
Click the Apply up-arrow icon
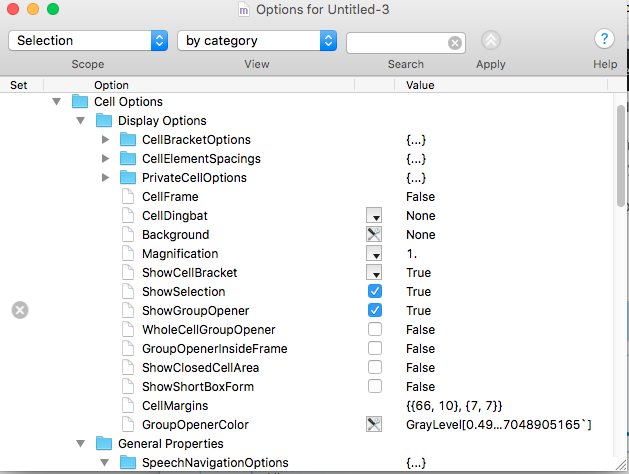(490, 41)
